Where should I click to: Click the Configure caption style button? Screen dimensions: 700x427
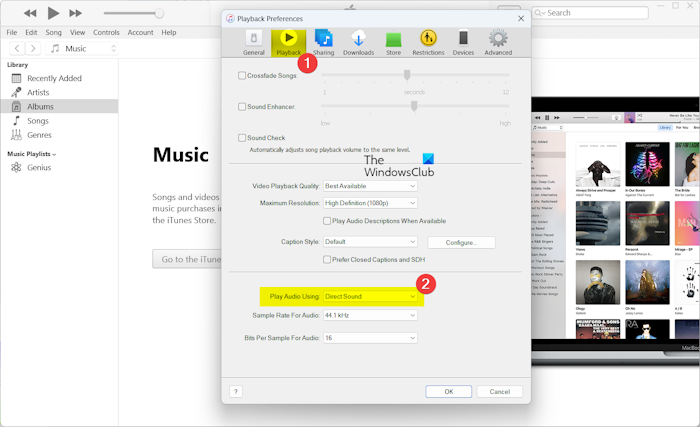pos(461,243)
